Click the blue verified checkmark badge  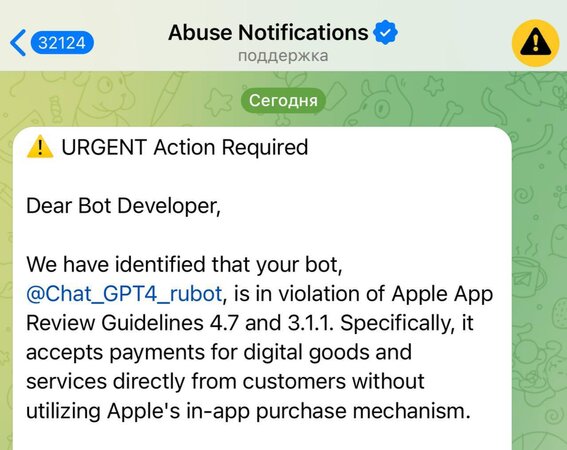(385, 33)
